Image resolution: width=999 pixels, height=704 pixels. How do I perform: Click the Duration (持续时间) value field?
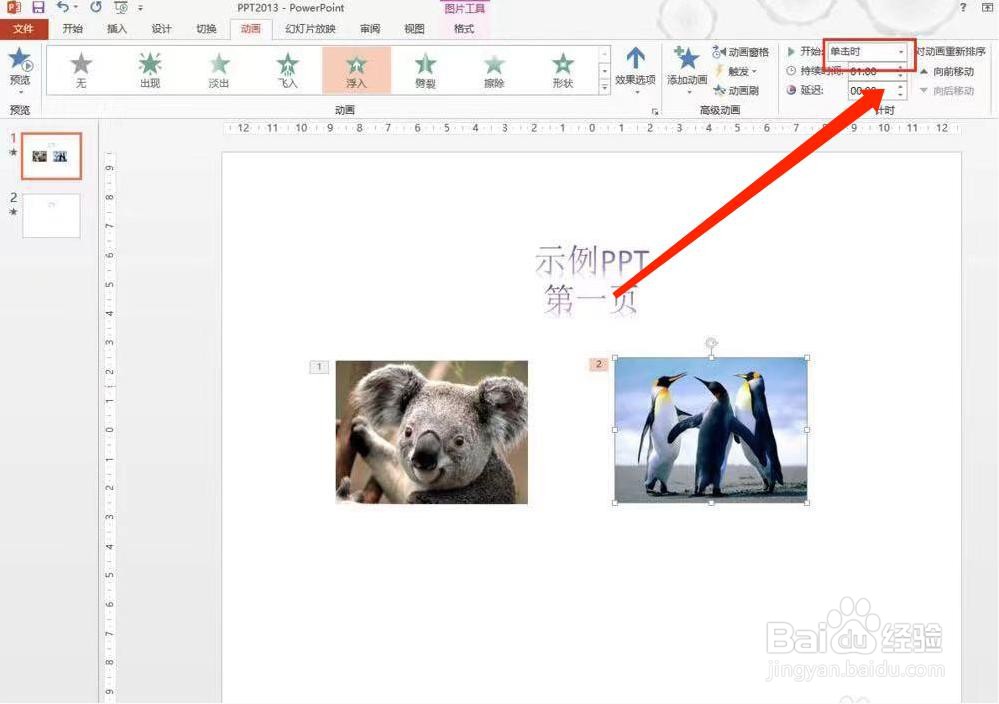(872, 71)
